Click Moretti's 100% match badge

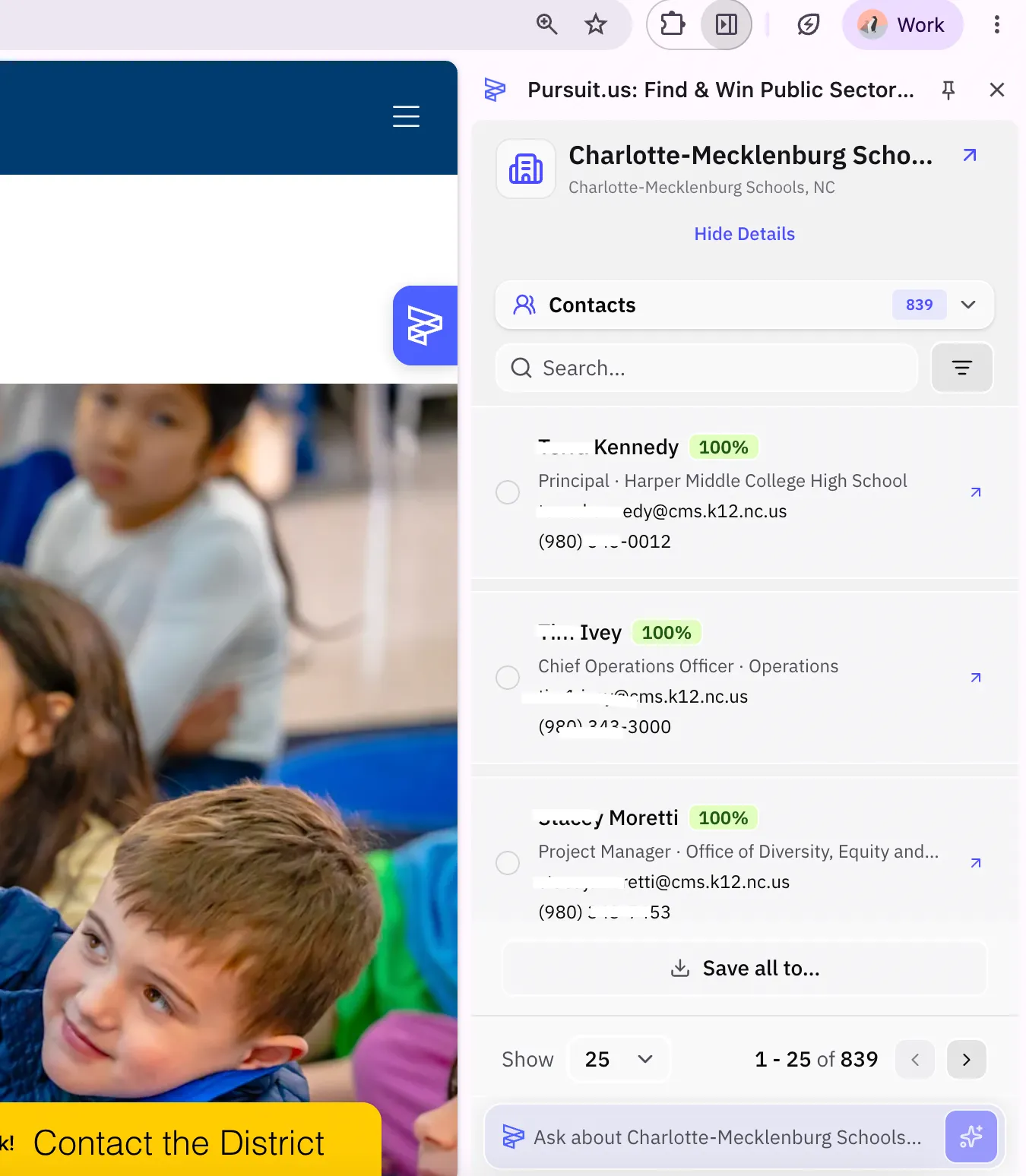tap(724, 818)
